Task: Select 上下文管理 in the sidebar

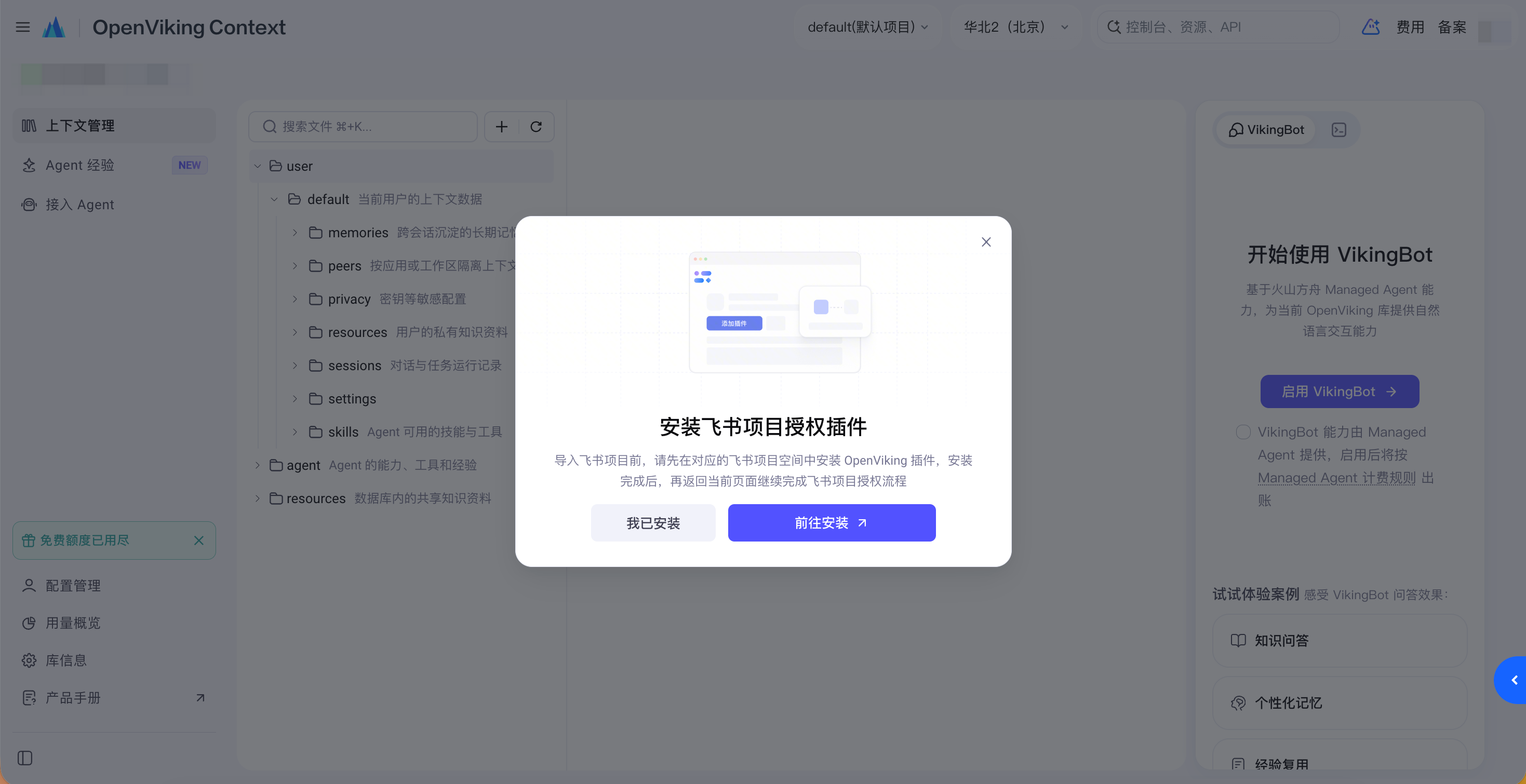Action: click(x=114, y=126)
